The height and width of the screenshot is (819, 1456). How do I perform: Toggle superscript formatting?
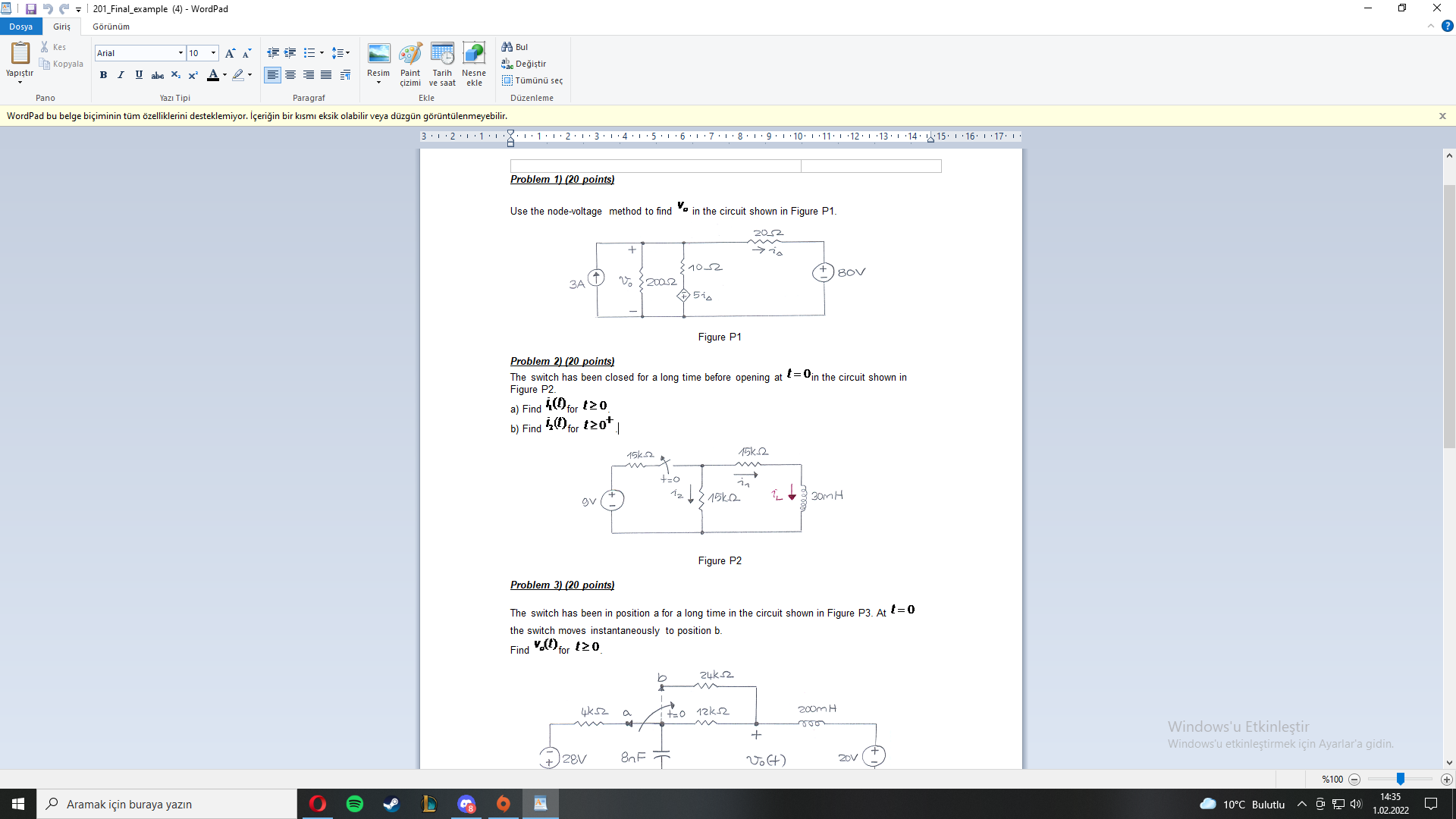point(193,75)
